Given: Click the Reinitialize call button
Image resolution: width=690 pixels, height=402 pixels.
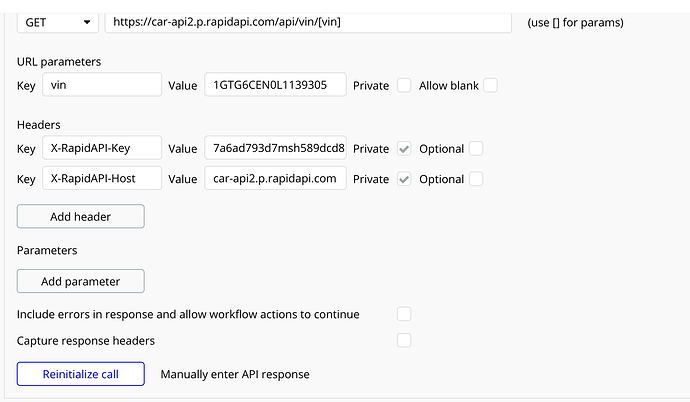Looking at the screenshot, I should [x=81, y=374].
